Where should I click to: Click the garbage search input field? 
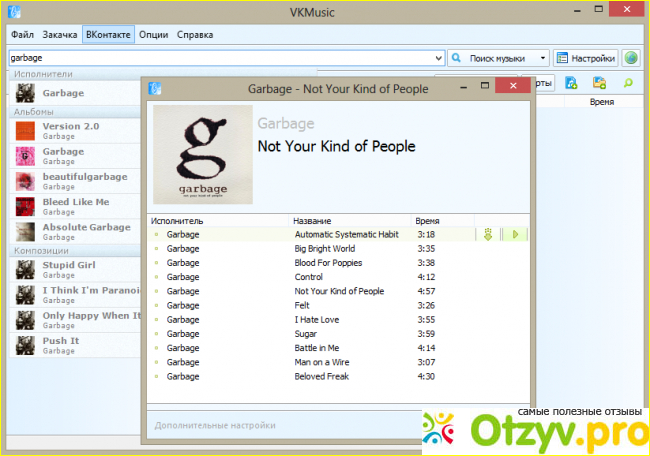point(220,58)
